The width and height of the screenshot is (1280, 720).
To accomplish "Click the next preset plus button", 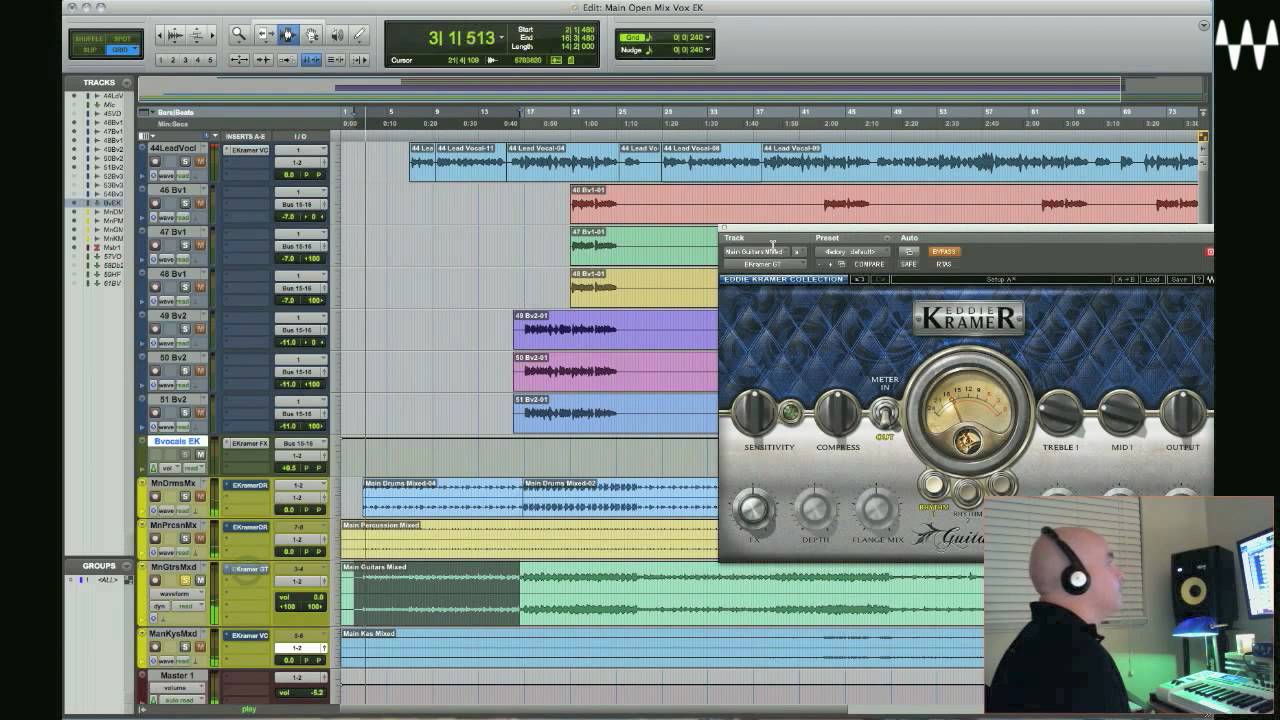I will click(831, 264).
